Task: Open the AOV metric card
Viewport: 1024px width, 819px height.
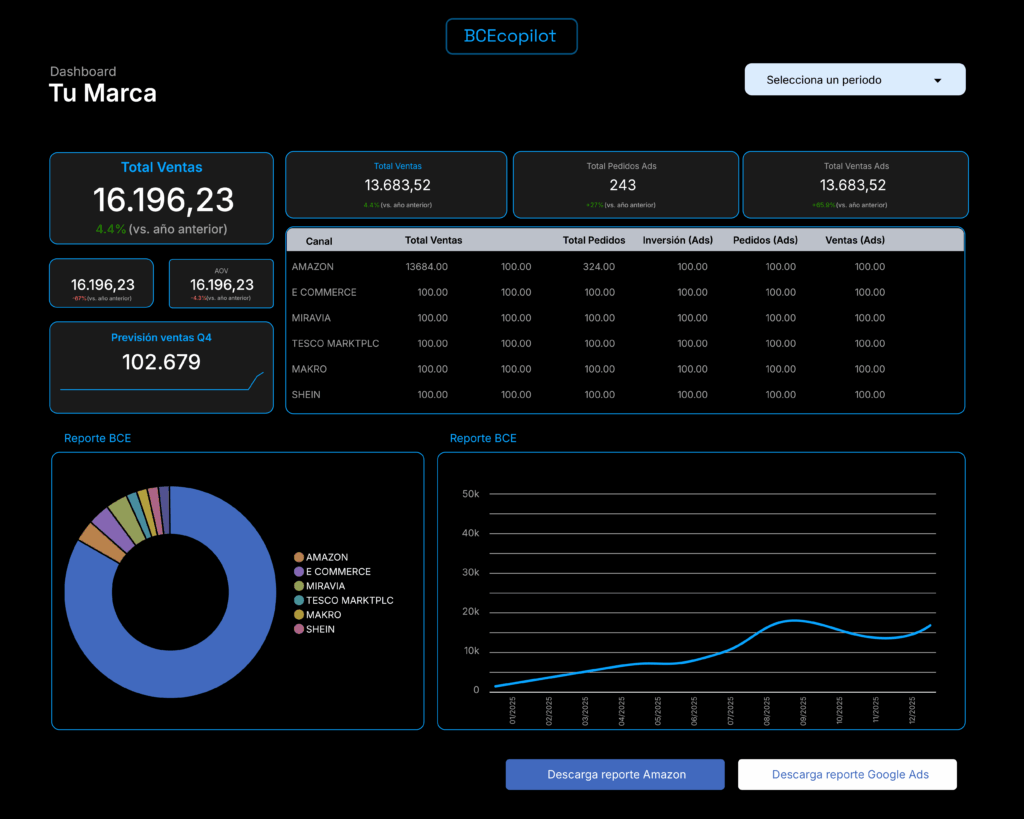Action: [x=221, y=283]
